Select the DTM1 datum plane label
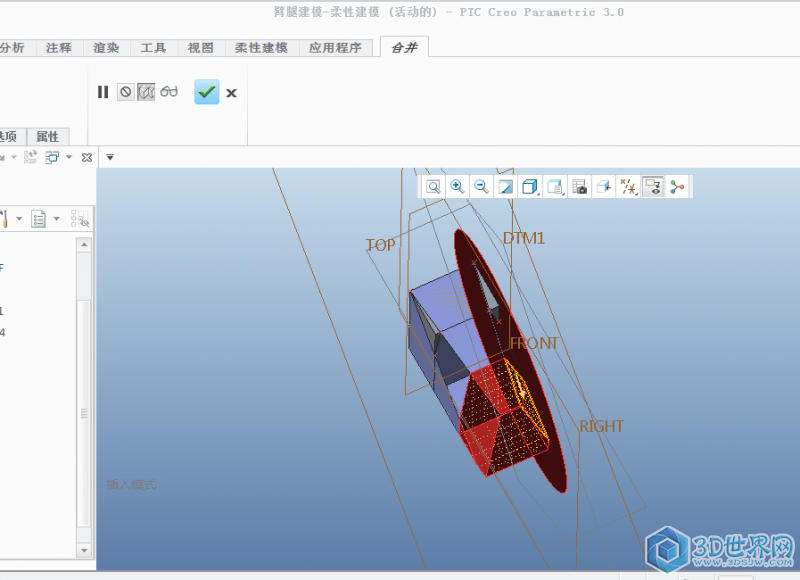The height and width of the screenshot is (580, 800). (x=524, y=238)
